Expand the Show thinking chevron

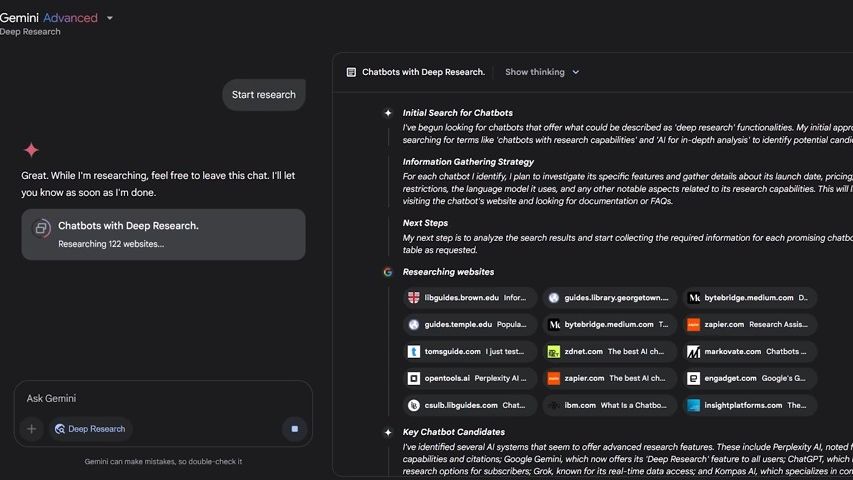coord(576,72)
